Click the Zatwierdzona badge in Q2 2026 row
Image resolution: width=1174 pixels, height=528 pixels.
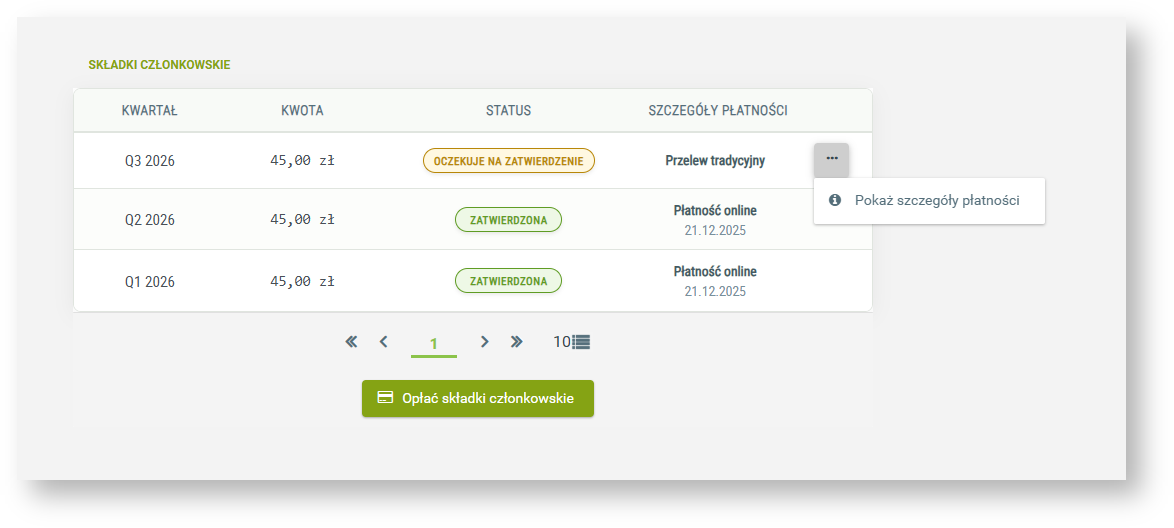pos(508,221)
